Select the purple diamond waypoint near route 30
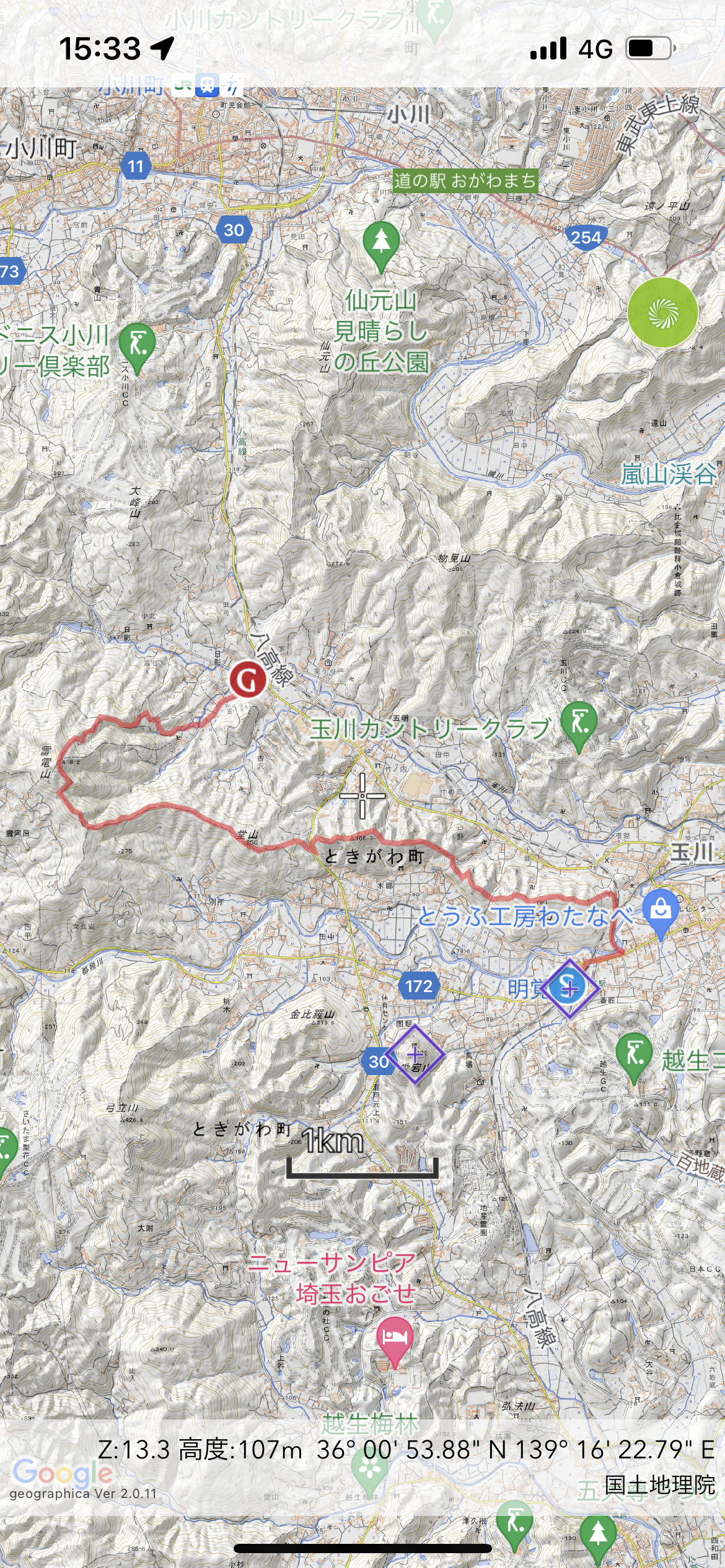Viewport: 725px width, 1568px height. tap(415, 1054)
